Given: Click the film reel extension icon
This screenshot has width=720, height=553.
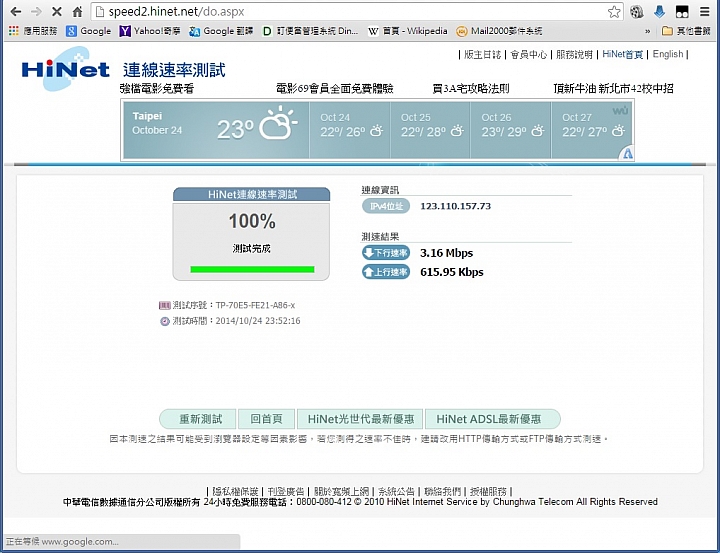Looking at the screenshot, I should point(636,11).
